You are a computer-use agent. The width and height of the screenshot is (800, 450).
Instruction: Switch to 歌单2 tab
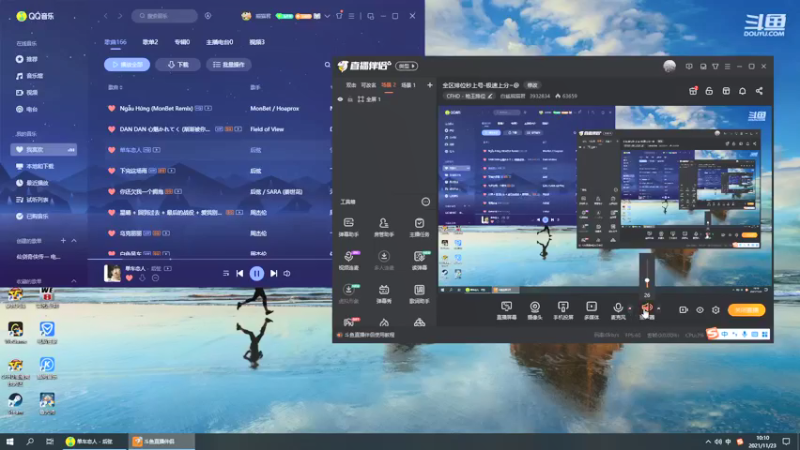click(x=150, y=42)
